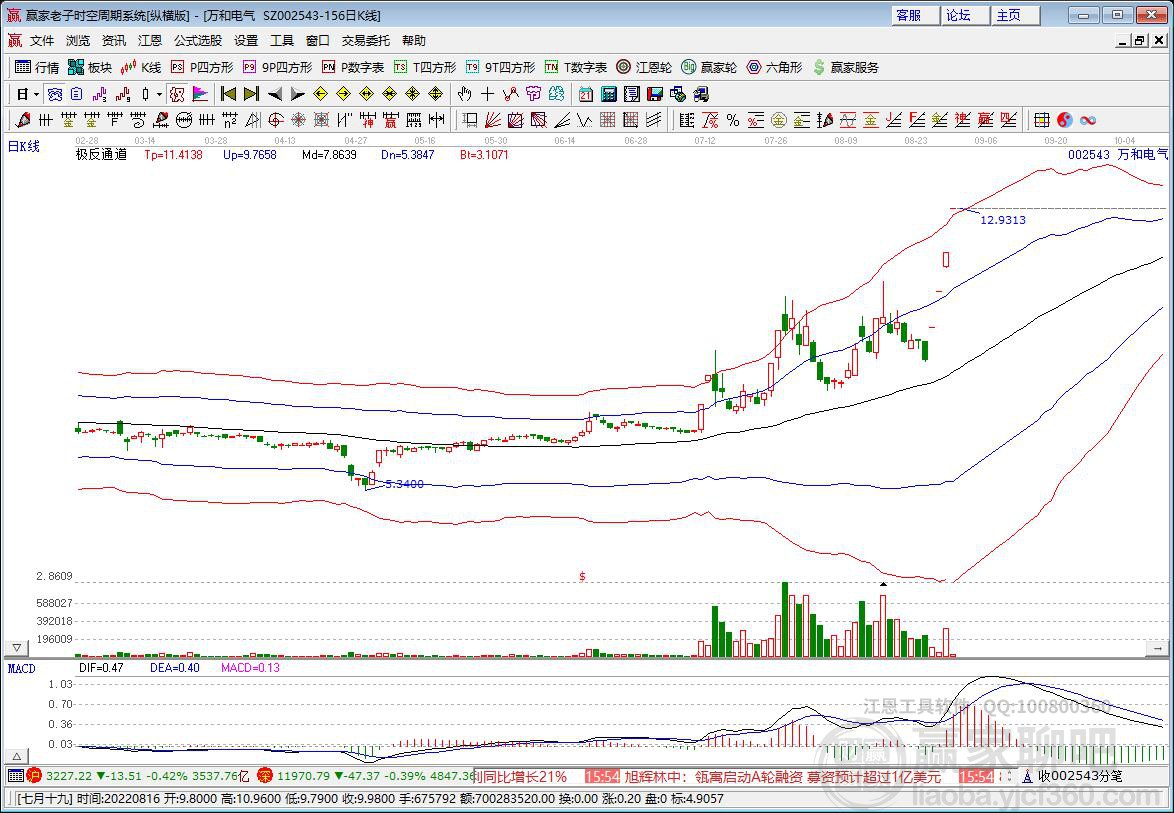The height and width of the screenshot is (813, 1174).
Task: Expand the candlestick style dropdown arrow
Action: (159, 94)
